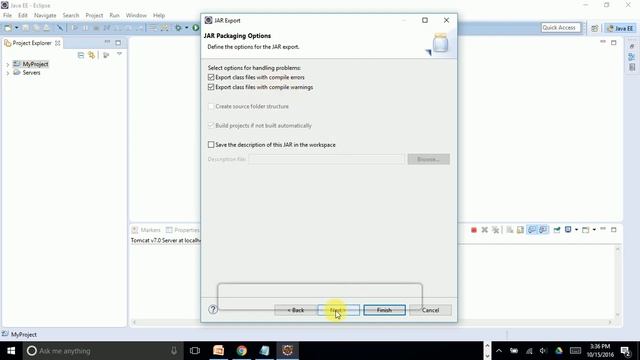Viewport: 640px width, 360px height.
Task: Click the Open Perspective icon
Action: 595,28
